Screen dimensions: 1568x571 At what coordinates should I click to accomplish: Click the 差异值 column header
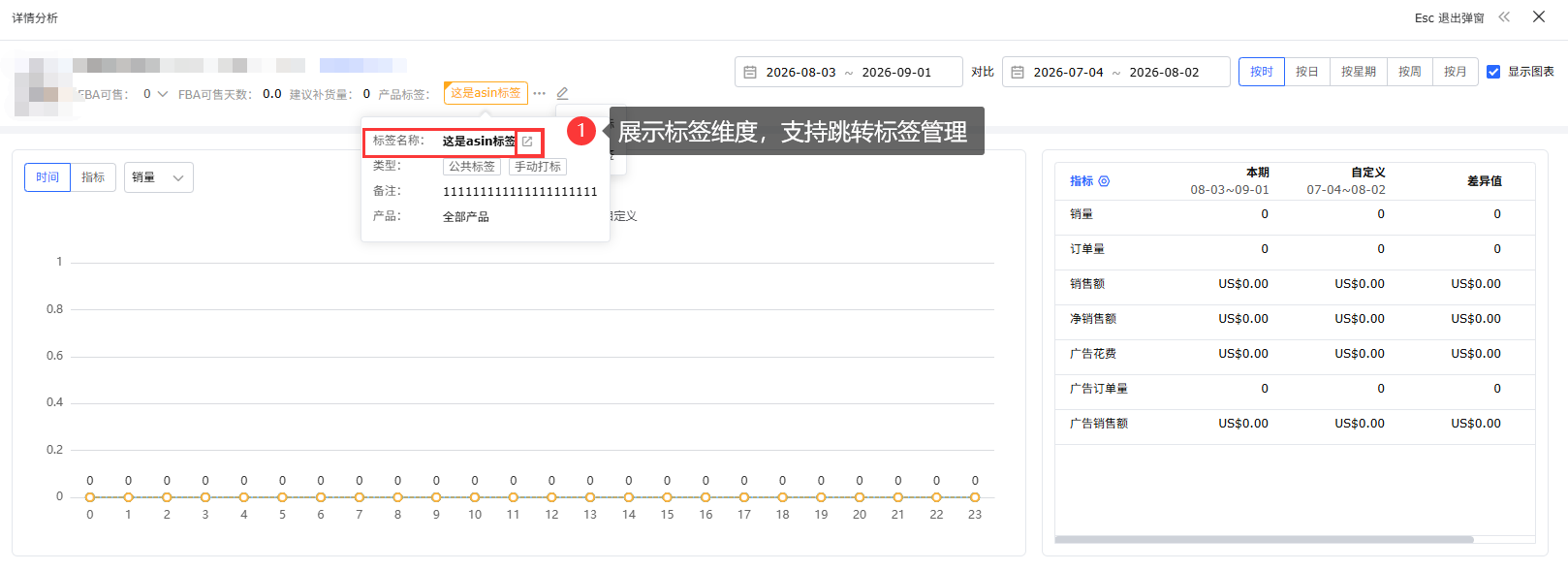(1485, 181)
